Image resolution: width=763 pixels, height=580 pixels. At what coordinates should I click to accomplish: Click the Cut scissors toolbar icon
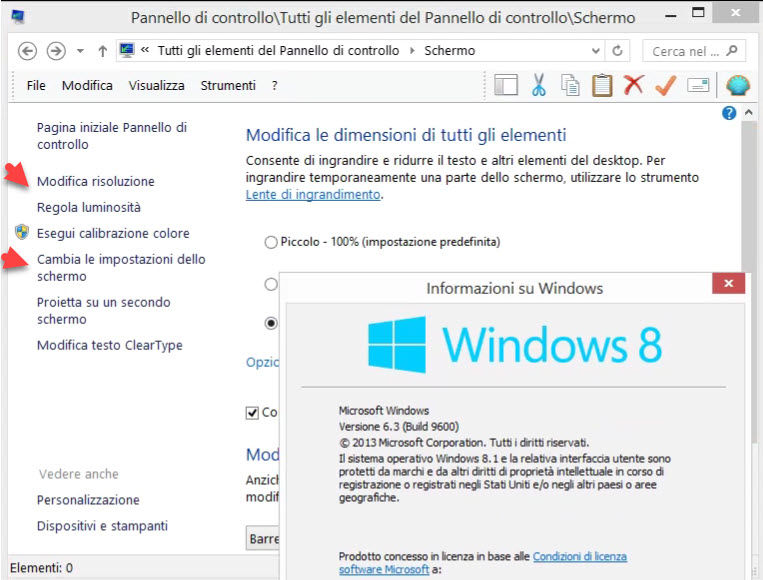[x=538, y=85]
